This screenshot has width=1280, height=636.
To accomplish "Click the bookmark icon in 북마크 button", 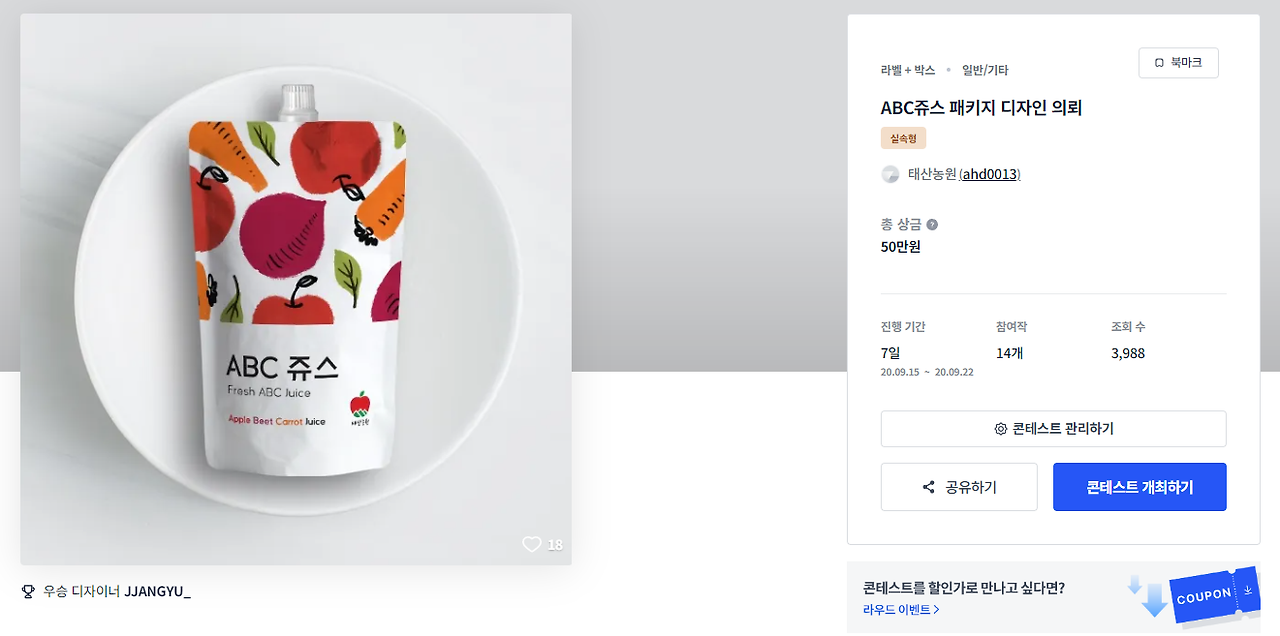I will coord(1159,63).
